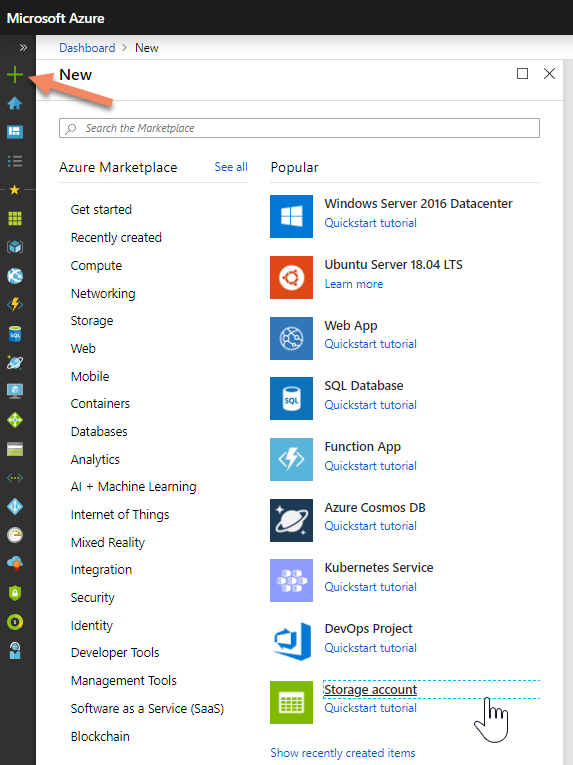Select Networking category
573x765 pixels.
pos(103,294)
